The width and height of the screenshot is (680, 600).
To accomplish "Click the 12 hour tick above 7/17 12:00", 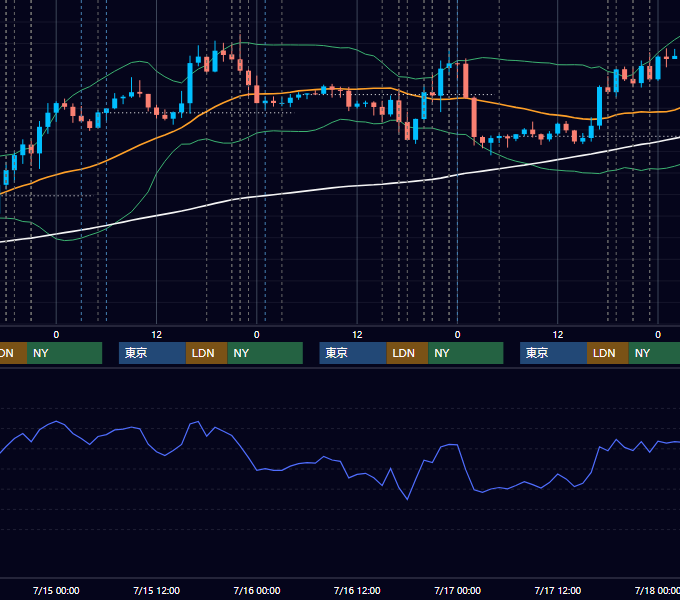I will point(558,335).
